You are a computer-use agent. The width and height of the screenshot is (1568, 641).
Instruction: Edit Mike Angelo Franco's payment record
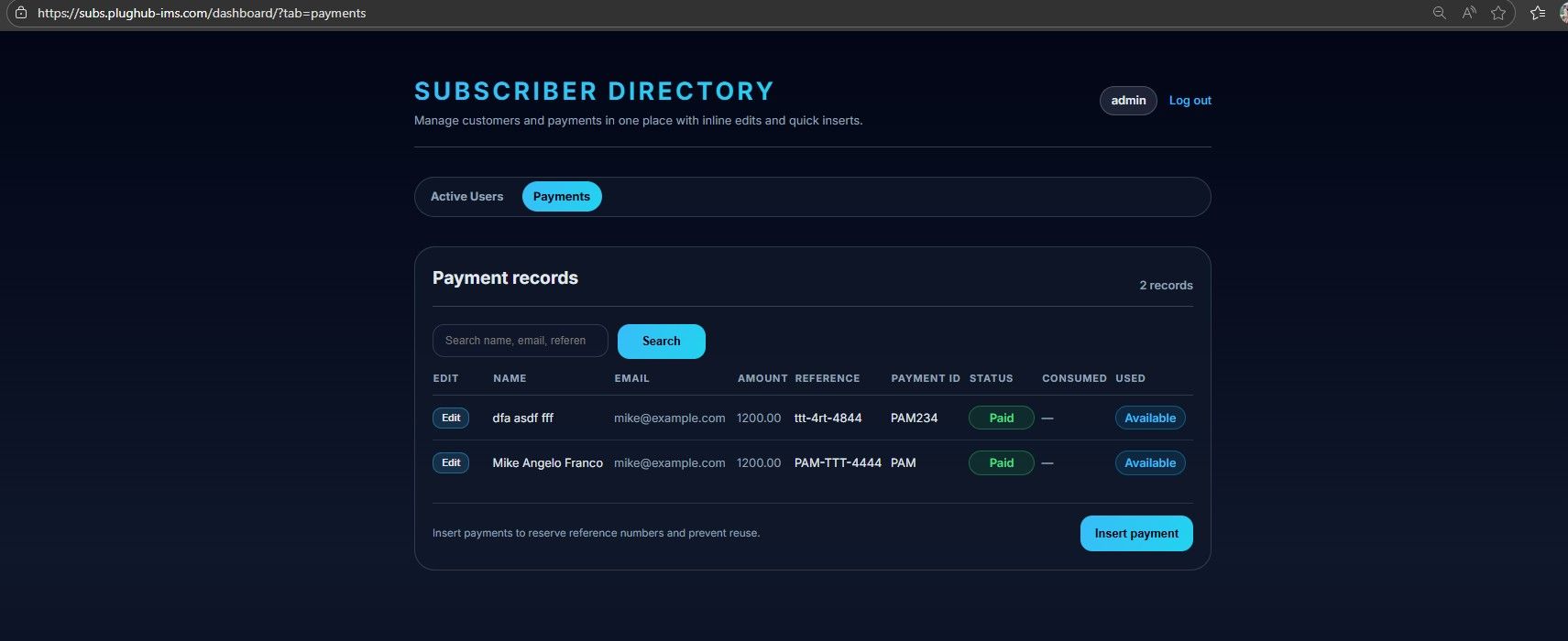click(451, 463)
